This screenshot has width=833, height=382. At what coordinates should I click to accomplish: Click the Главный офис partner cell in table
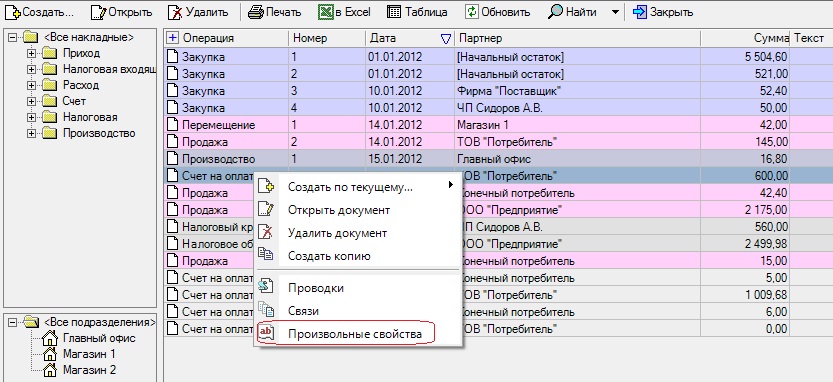577,159
